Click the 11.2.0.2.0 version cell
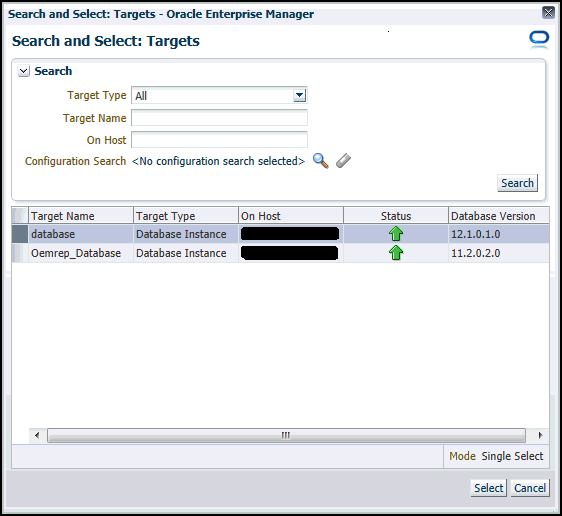 point(499,253)
